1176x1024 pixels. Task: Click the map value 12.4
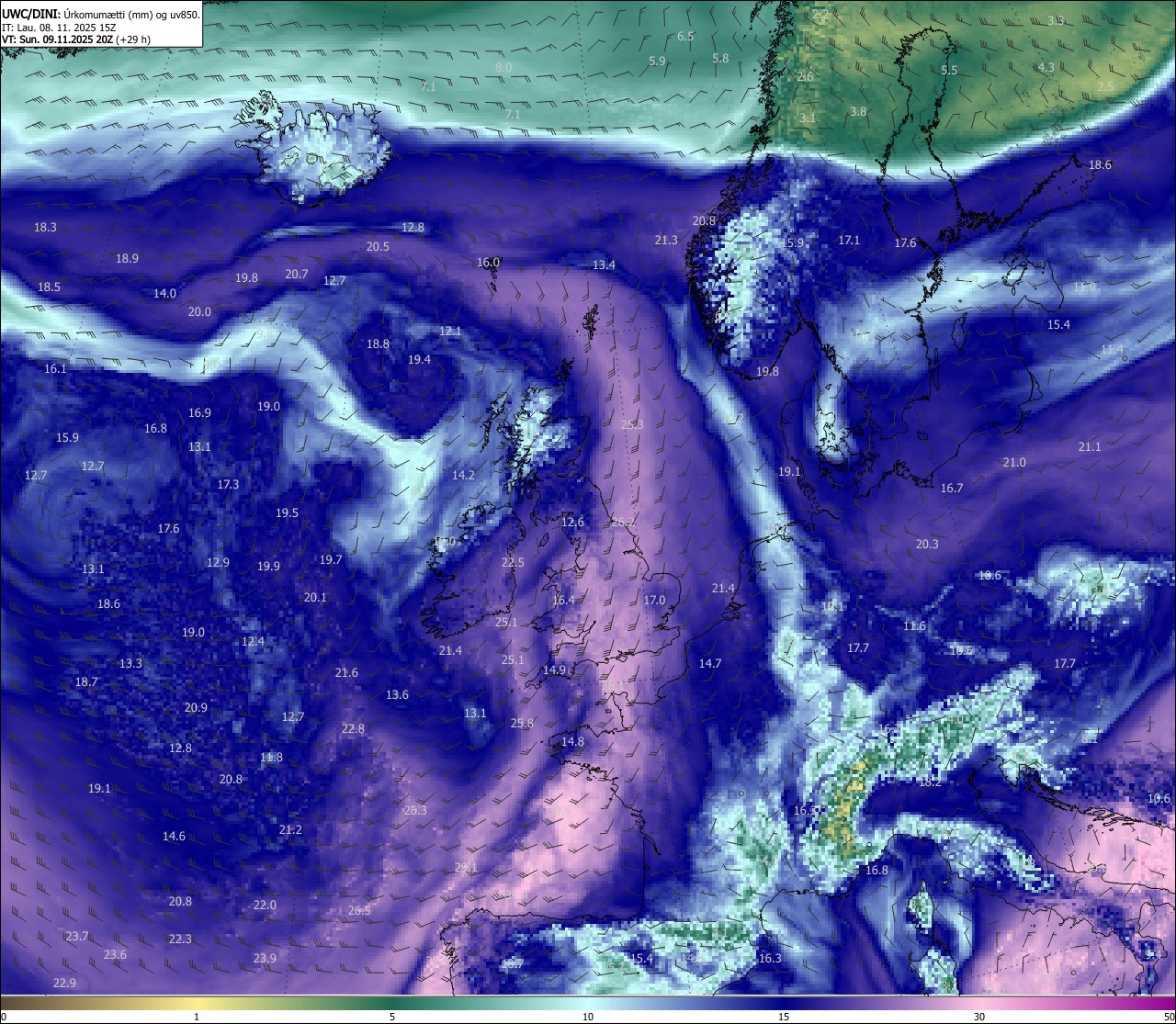coord(253,642)
